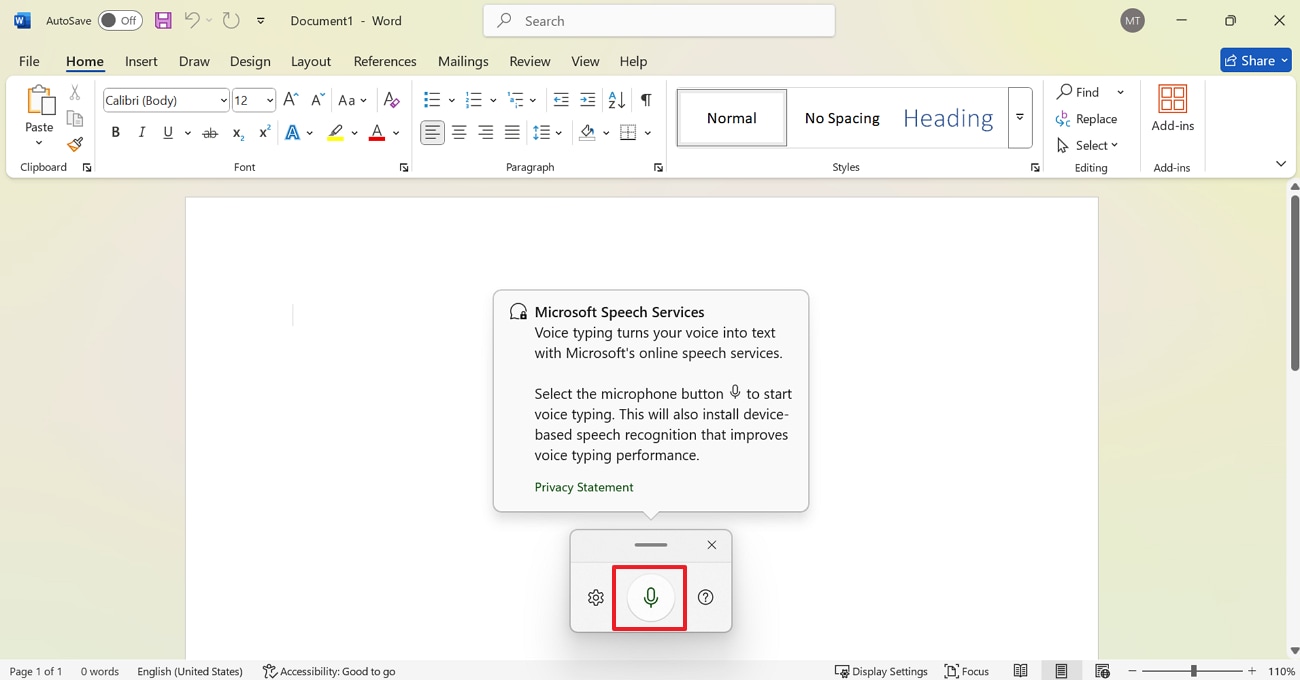Collapse the ribbon chevron

[x=1281, y=163]
